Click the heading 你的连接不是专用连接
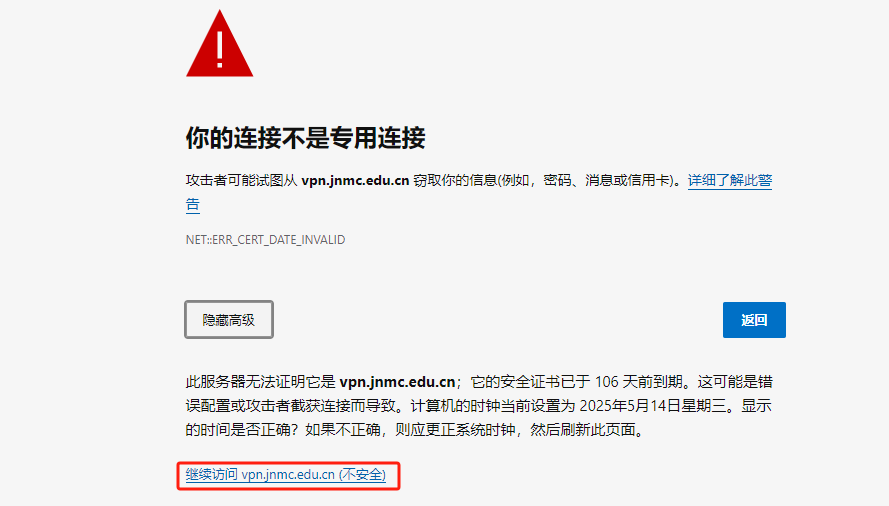This screenshot has height=506, width=889. pyautogui.click(x=305, y=138)
